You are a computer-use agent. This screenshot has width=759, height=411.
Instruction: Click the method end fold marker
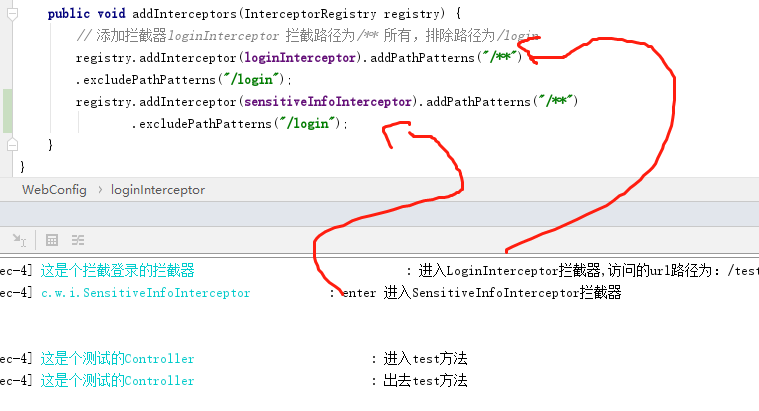click(x=13, y=144)
